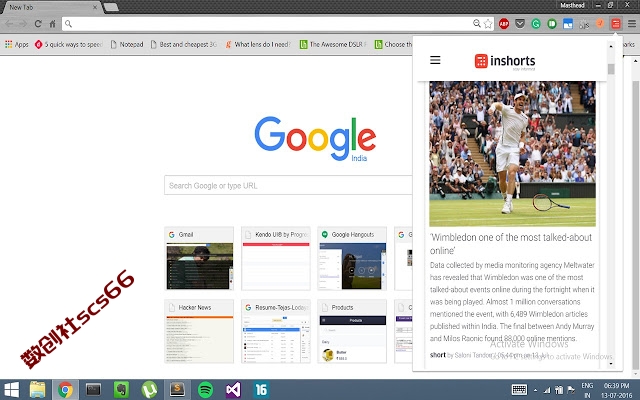The width and height of the screenshot is (640, 400).
Task: Open Visual Studio from the taskbar
Action: (x=233, y=390)
